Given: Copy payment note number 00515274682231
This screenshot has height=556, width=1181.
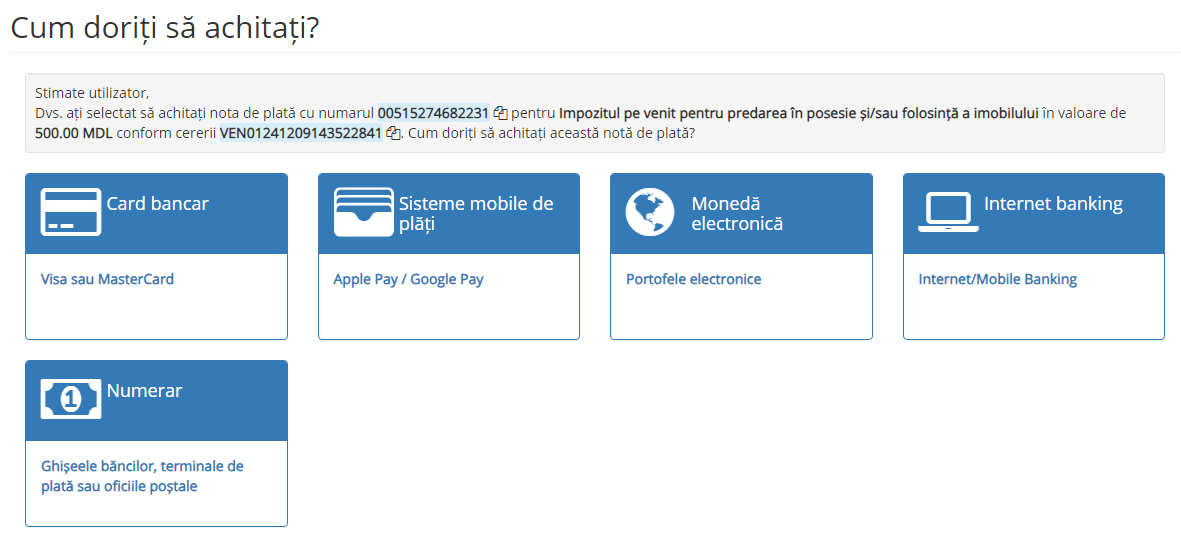Looking at the screenshot, I should tap(501, 114).
